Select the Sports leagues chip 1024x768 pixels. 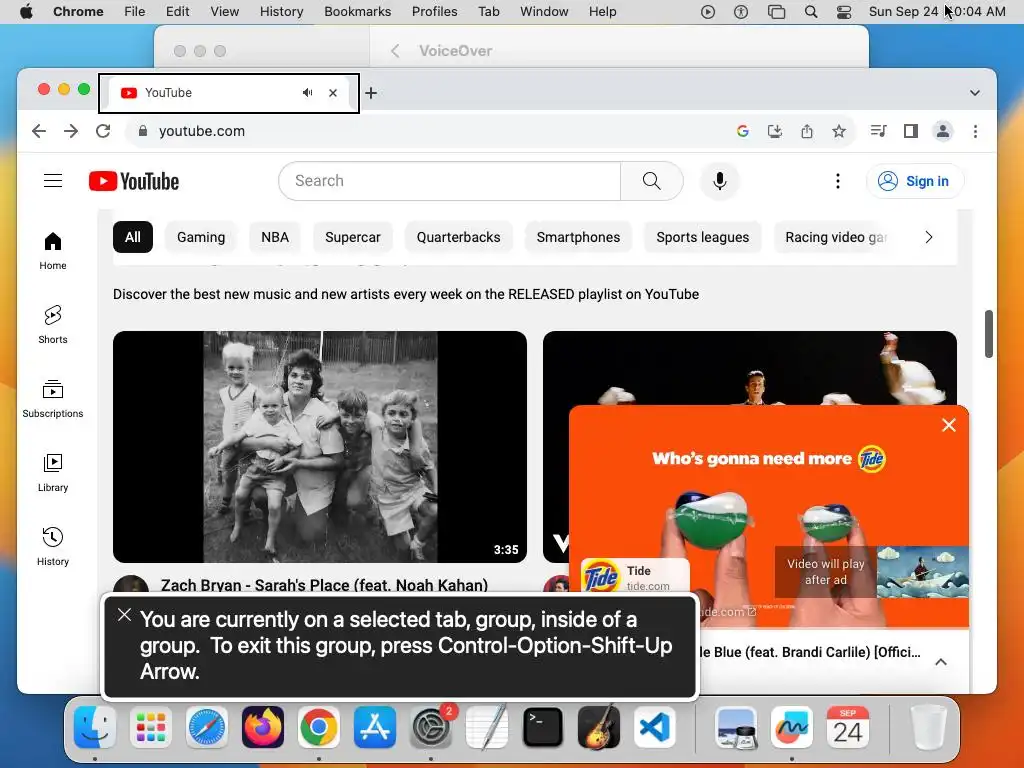coord(703,237)
